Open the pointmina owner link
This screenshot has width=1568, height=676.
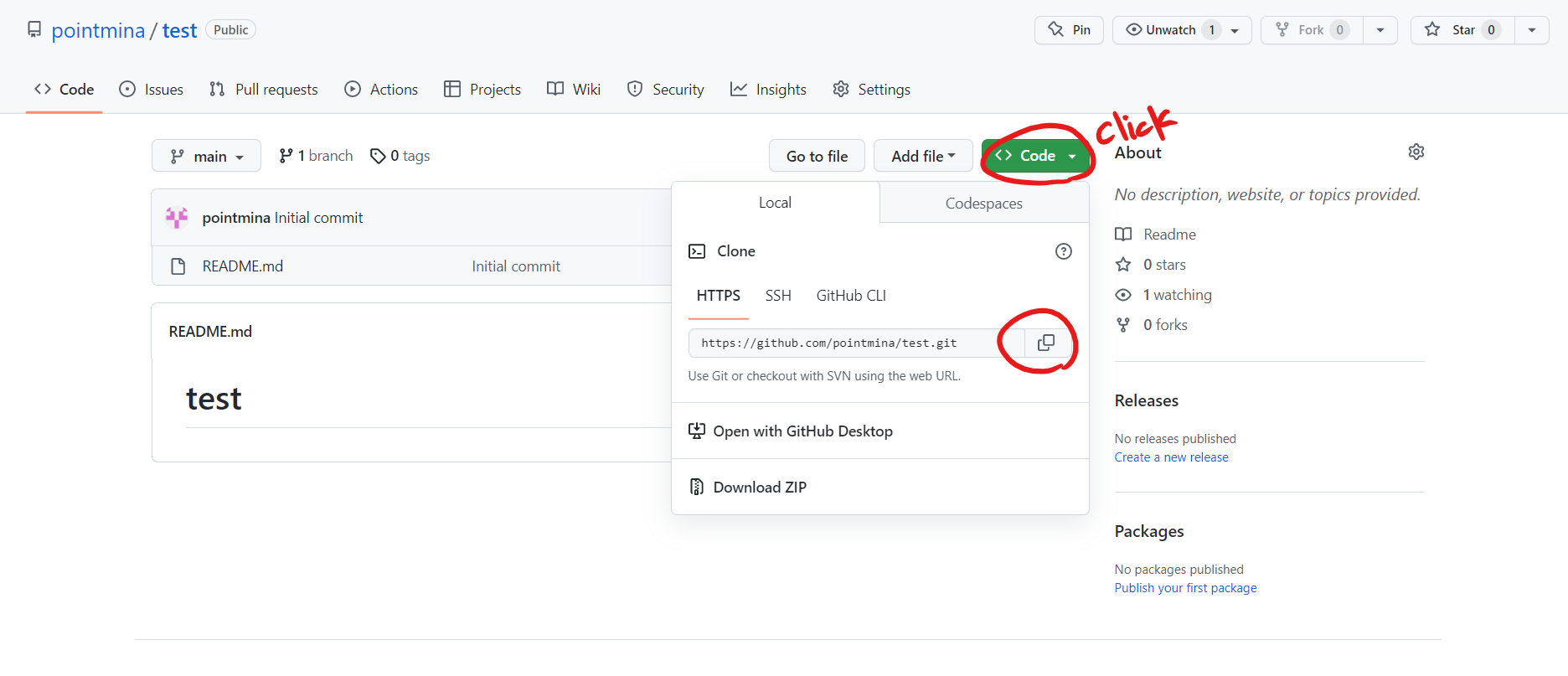[98, 30]
